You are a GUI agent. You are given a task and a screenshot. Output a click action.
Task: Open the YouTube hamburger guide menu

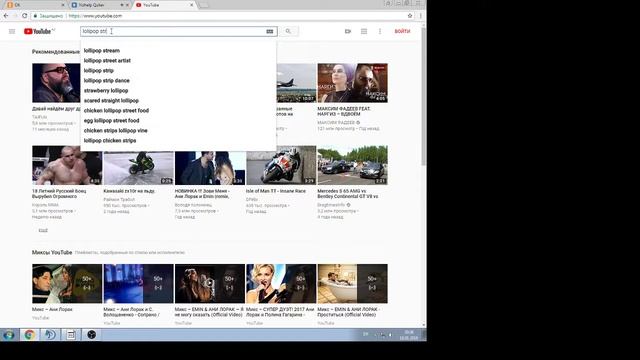click(x=12, y=31)
